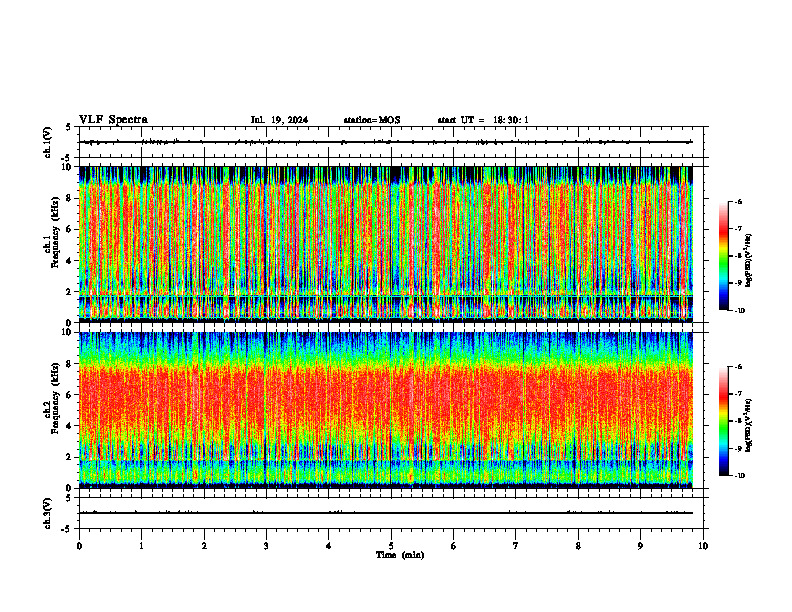Click the "station=MOS" header label
792x612 pixels.
click(372, 120)
